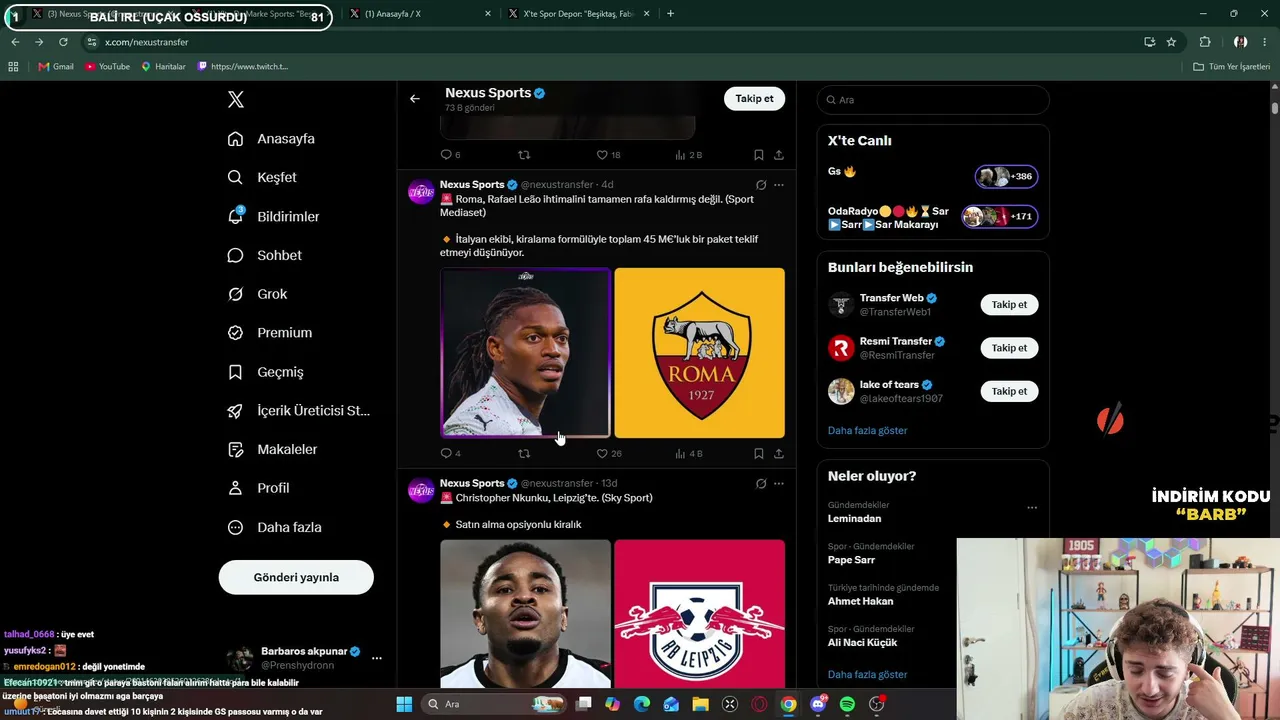The image size is (1280, 720).
Task: Share the Rafael Leão Roma post
Action: point(779,453)
